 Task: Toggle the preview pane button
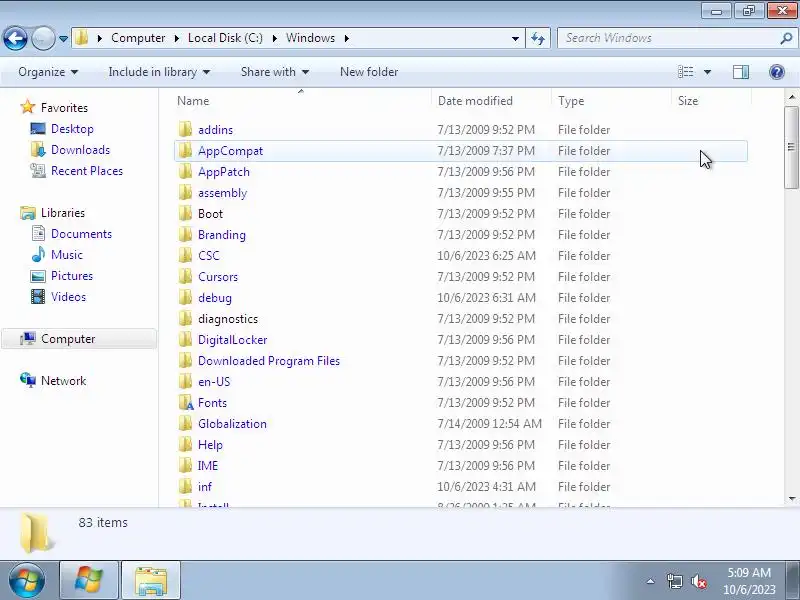click(x=741, y=72)
